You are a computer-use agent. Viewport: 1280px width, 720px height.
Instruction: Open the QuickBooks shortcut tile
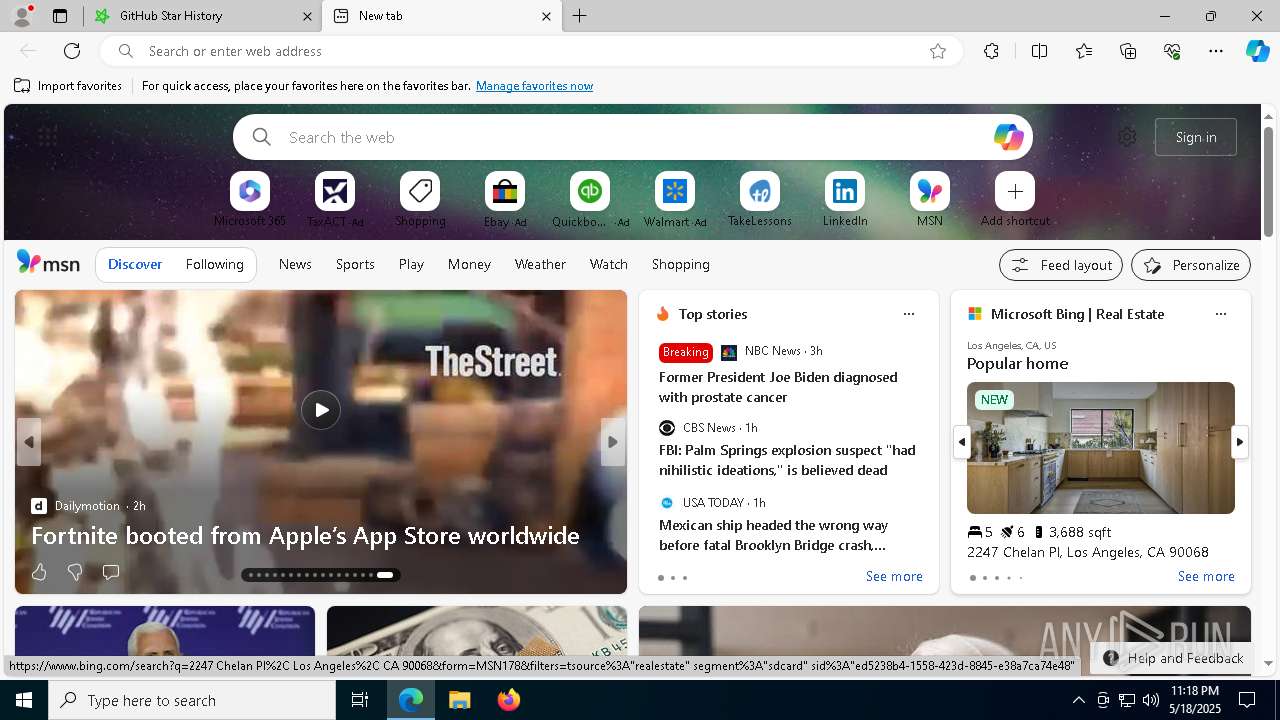pyautogui.click(x=590, y=191)
